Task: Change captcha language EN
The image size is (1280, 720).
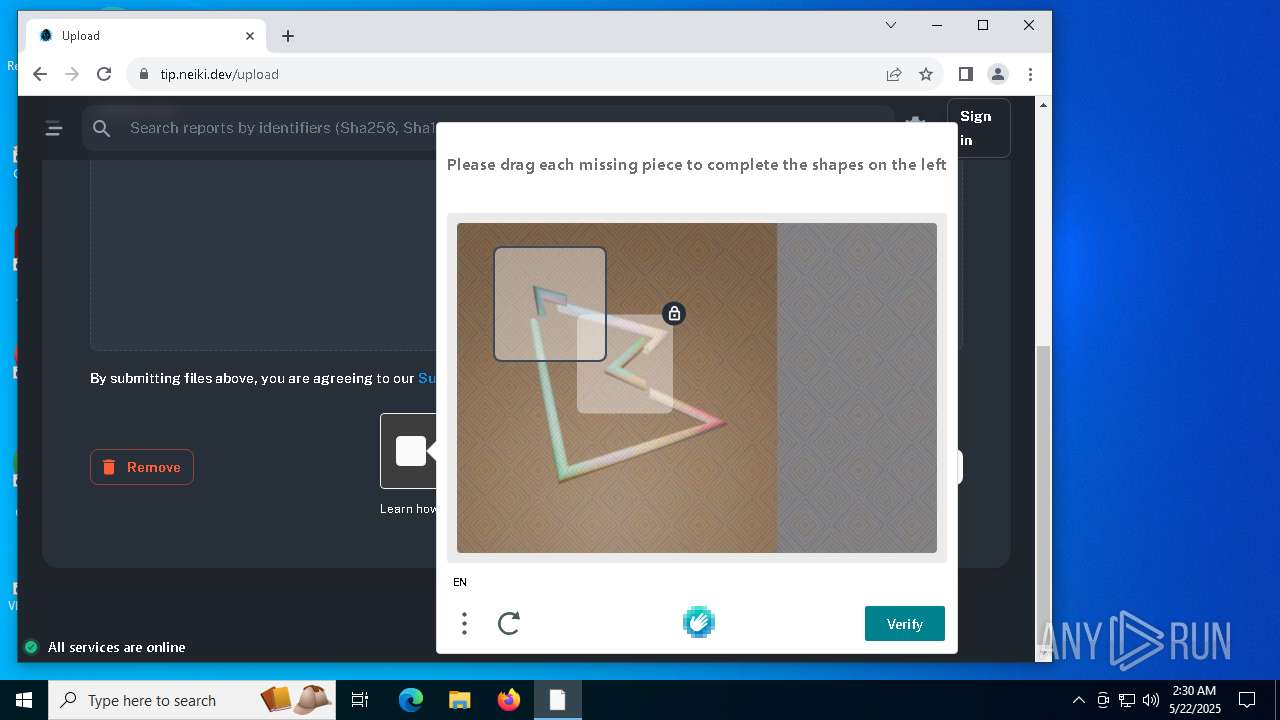Action: tap(460, 582)
